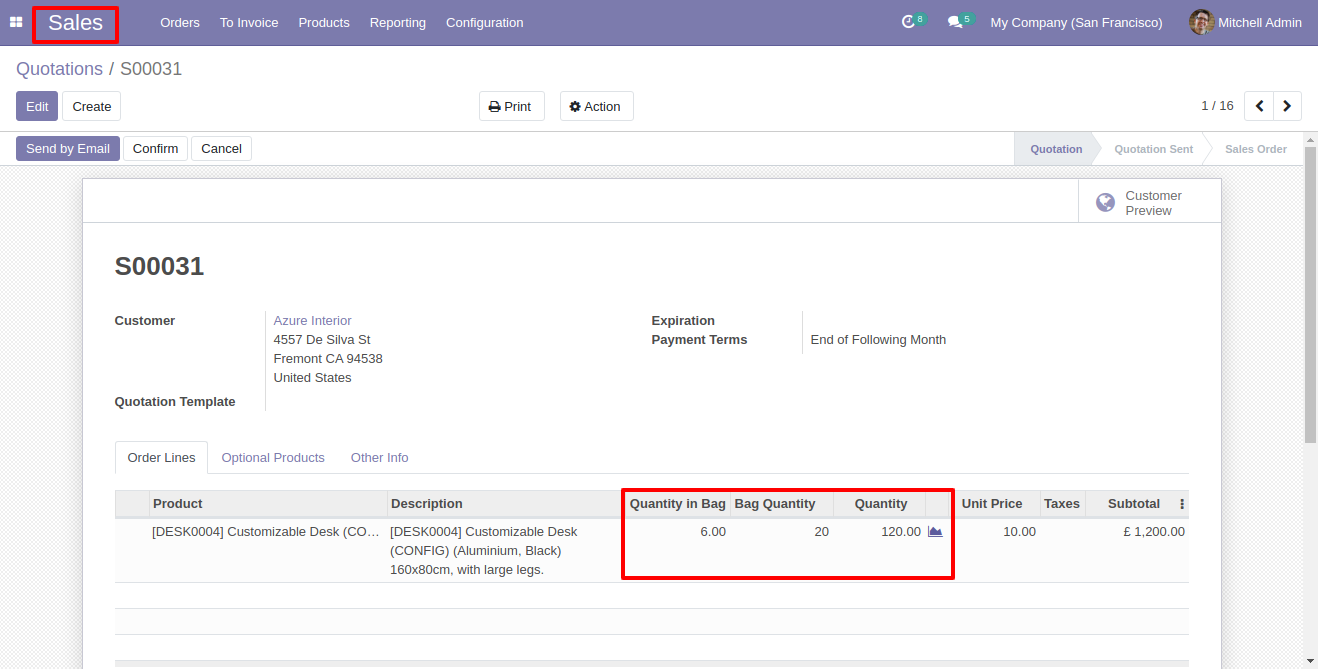This screenshot has width=1318, height=669.
Task: Click the quantity in bag value 6.00
Action: (x=713, y=532)
